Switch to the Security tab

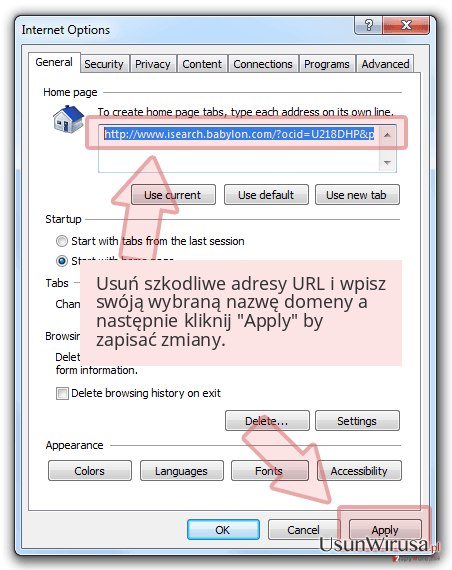pos(104,64)
